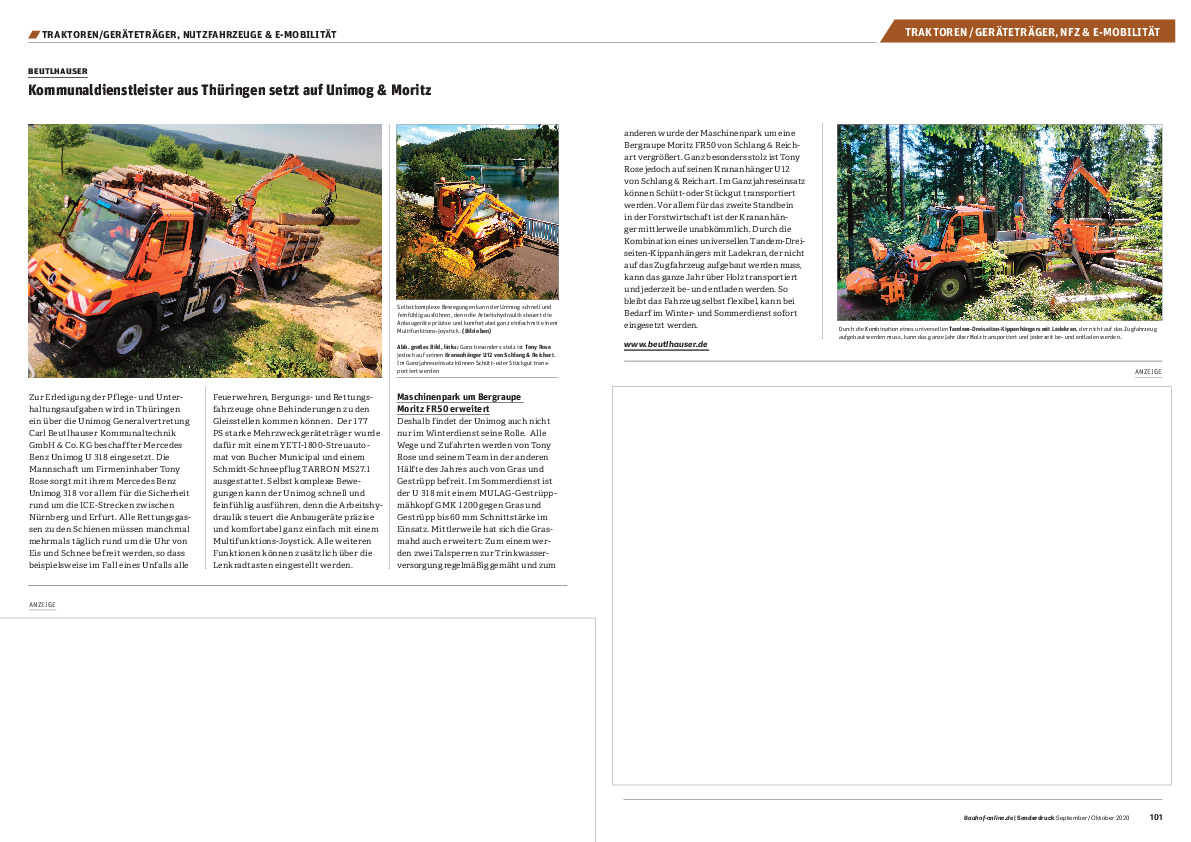Viewport: 1191px width, 842px height.
Task: Click the article headline about Unimog & Moritz
Action: click(x=230, y=91)
